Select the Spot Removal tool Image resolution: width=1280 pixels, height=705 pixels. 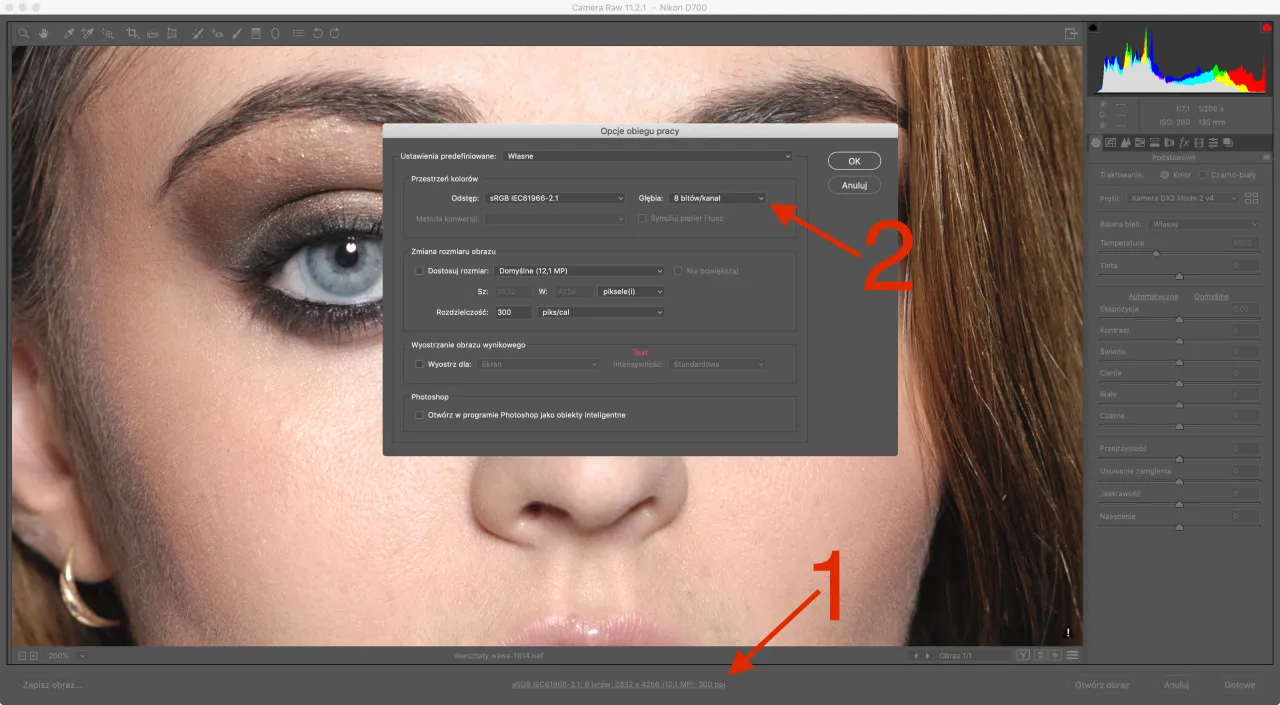tap(195, 32)
